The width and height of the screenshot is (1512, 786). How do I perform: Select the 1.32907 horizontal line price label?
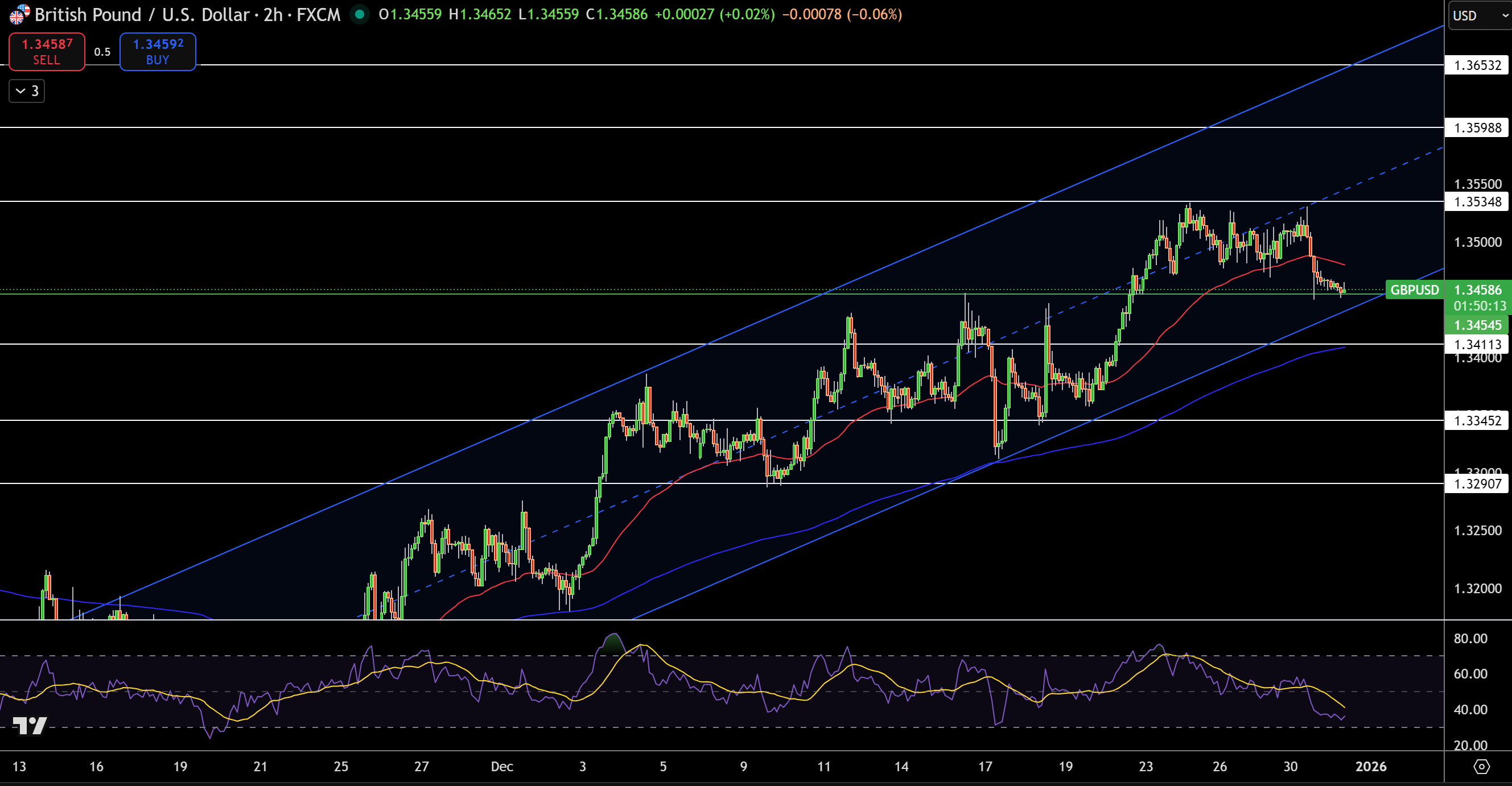click(1477, 484)
